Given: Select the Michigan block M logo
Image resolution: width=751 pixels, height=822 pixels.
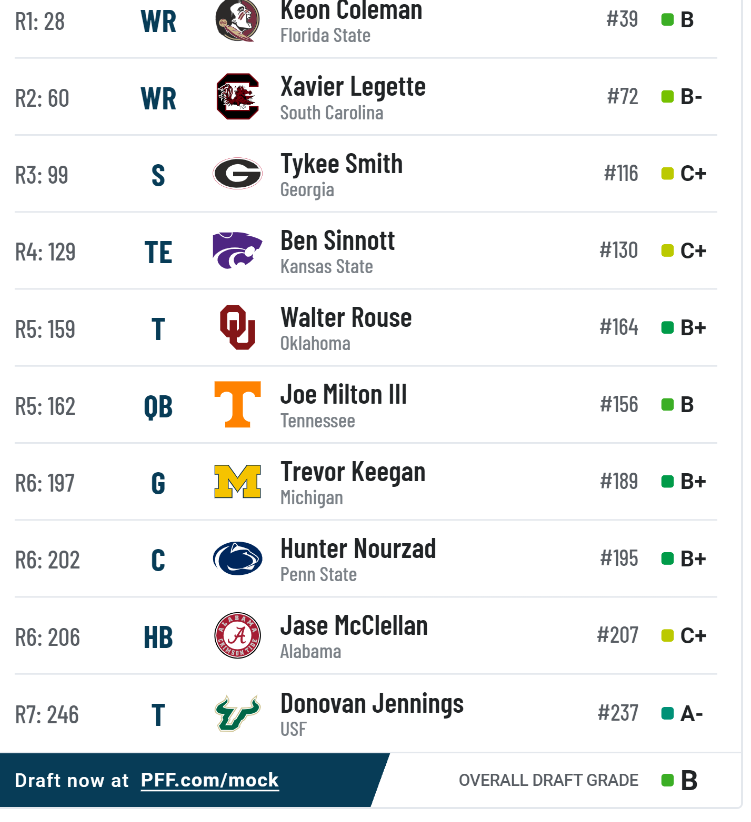Looking at the screenshot, I should tap(237, 481).
